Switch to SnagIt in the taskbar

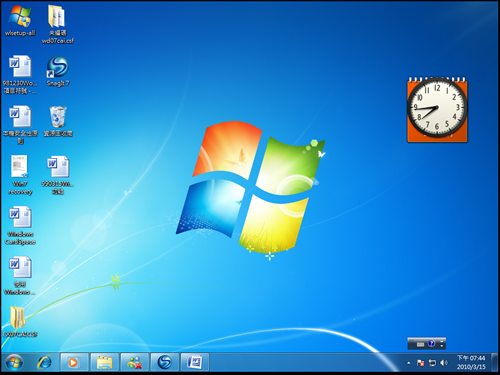[x=164, y=362]
